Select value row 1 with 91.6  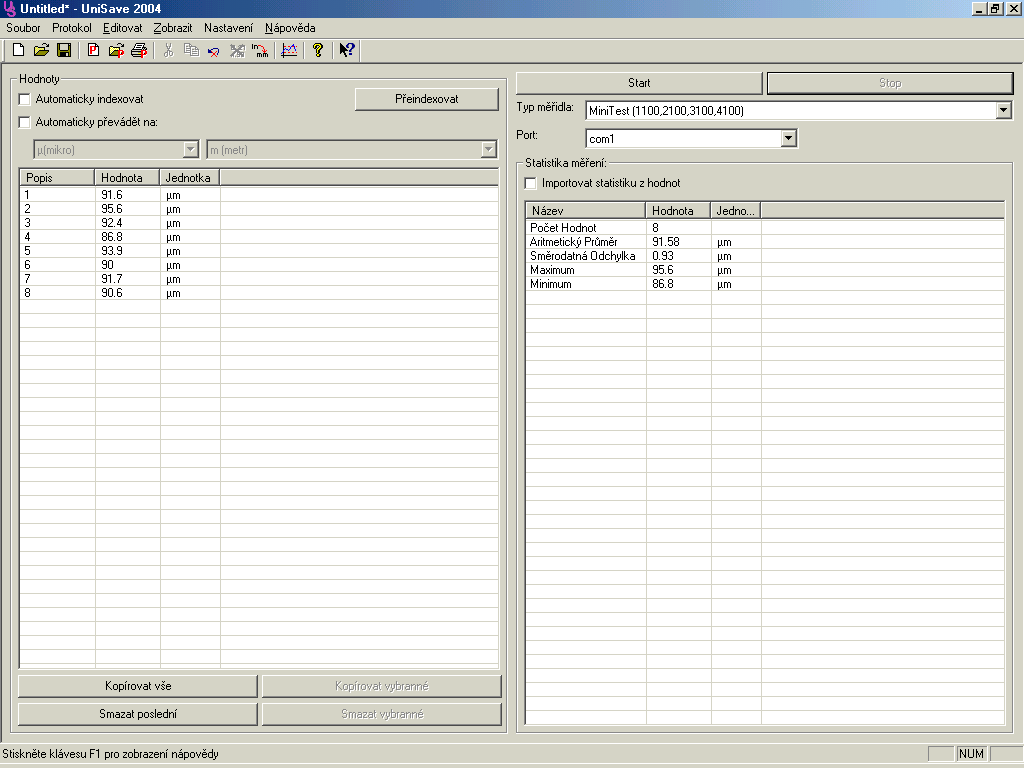259,195
